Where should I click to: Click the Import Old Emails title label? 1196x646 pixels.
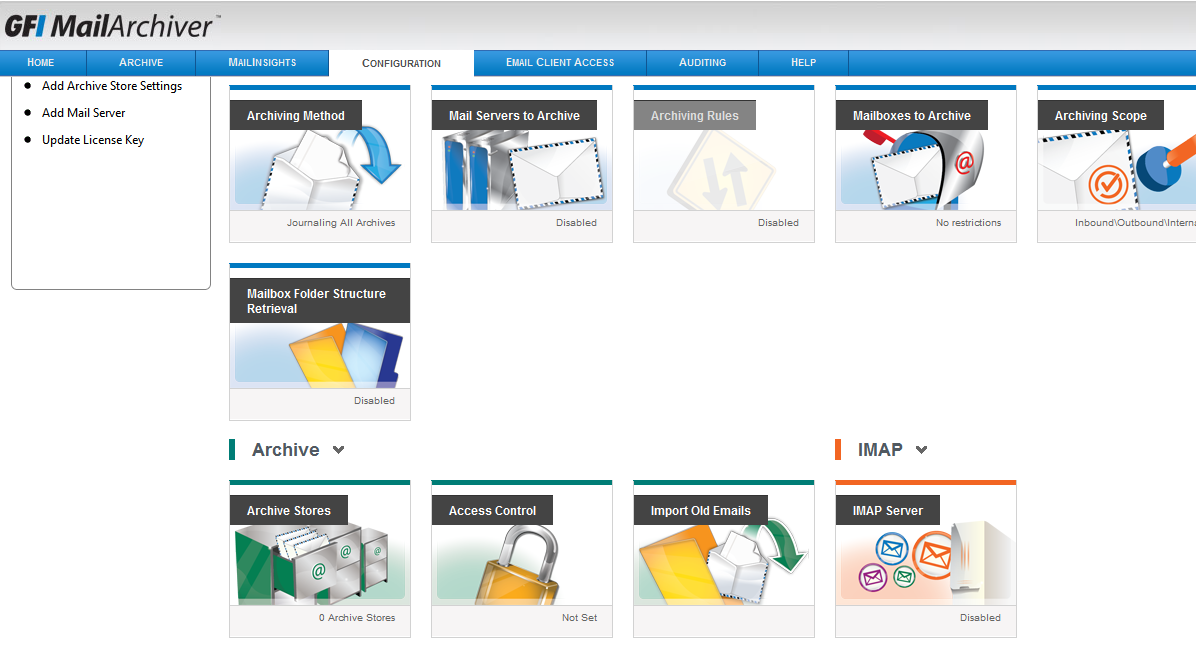click(x=700, y=511)
